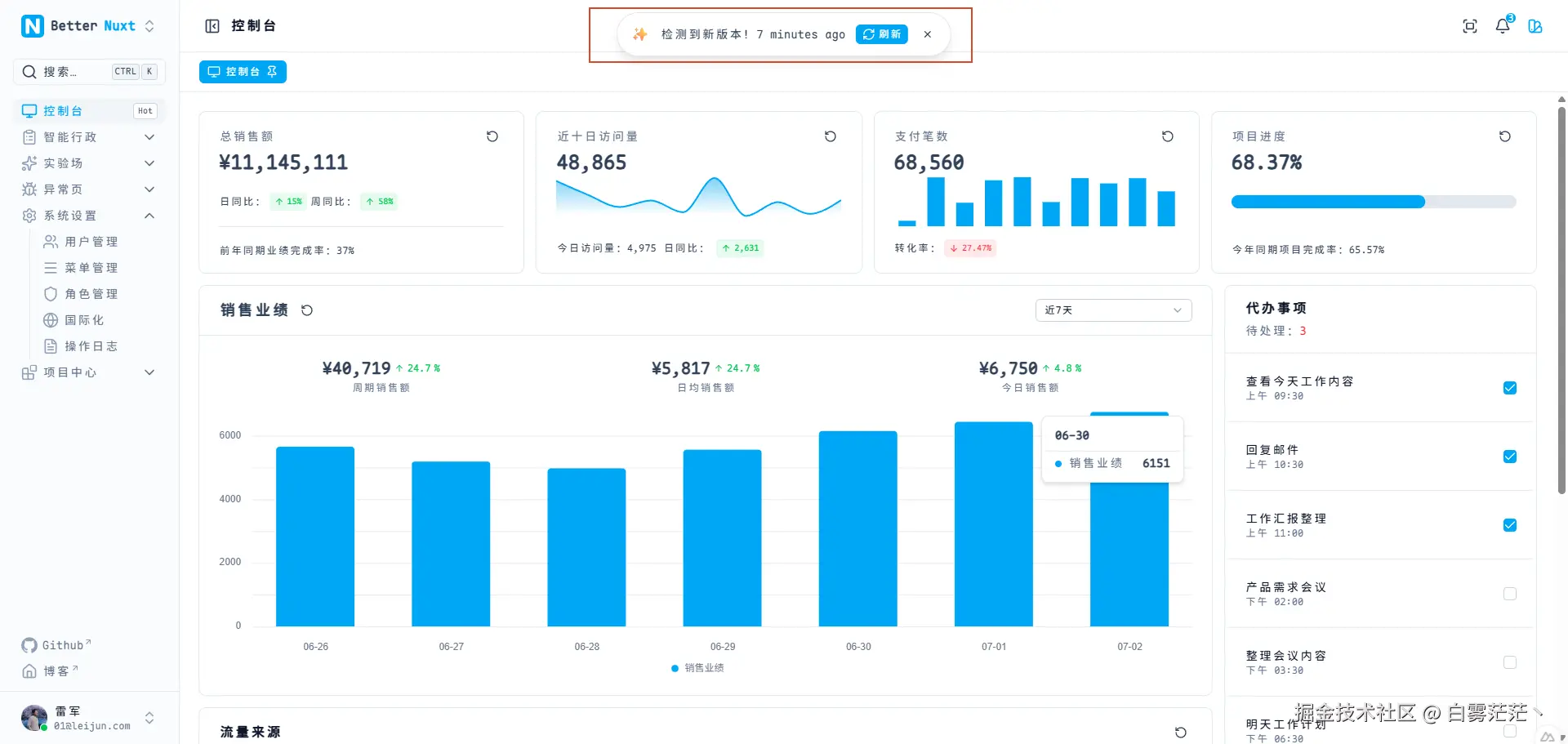Click the 博客 home icon

29,671
